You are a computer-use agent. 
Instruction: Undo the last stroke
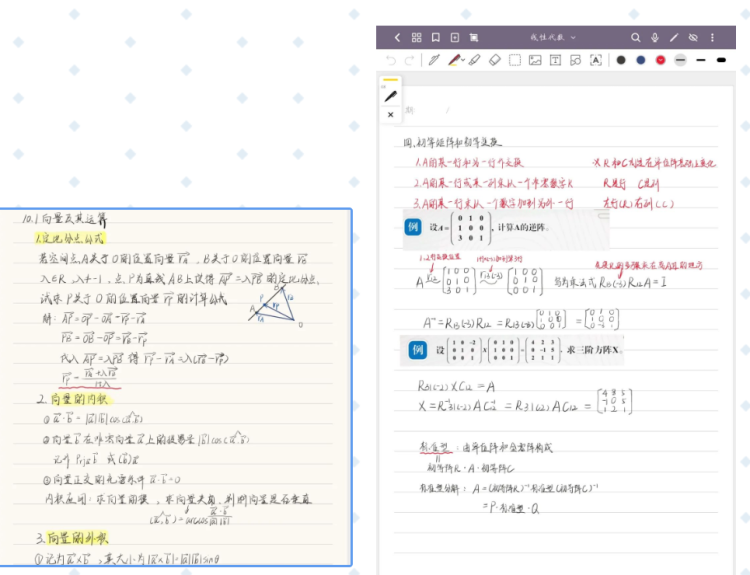(391, 60)
